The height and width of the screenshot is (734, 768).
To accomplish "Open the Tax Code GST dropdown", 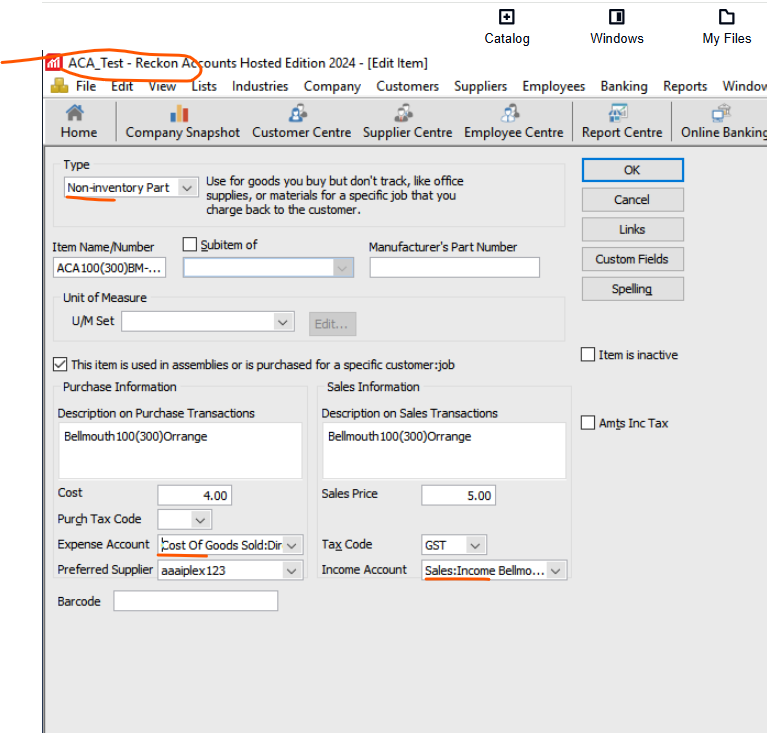I will [x=474, y=545].
